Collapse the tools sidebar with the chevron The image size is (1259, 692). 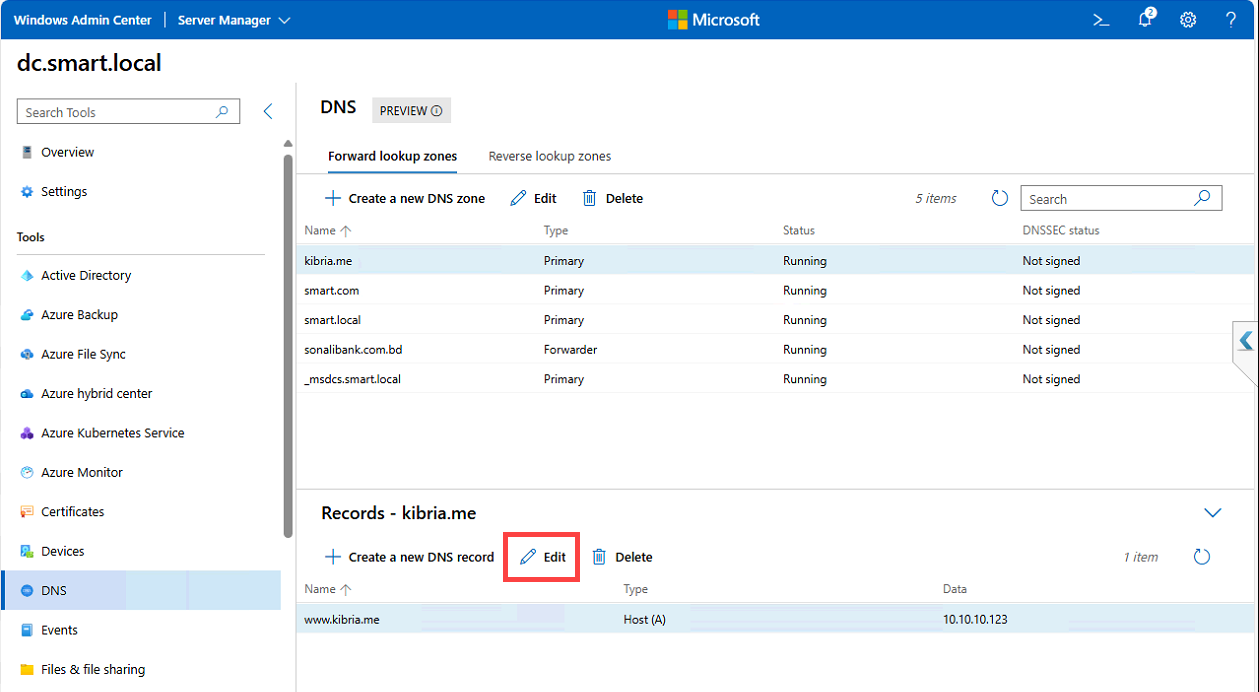click(267, 112)
